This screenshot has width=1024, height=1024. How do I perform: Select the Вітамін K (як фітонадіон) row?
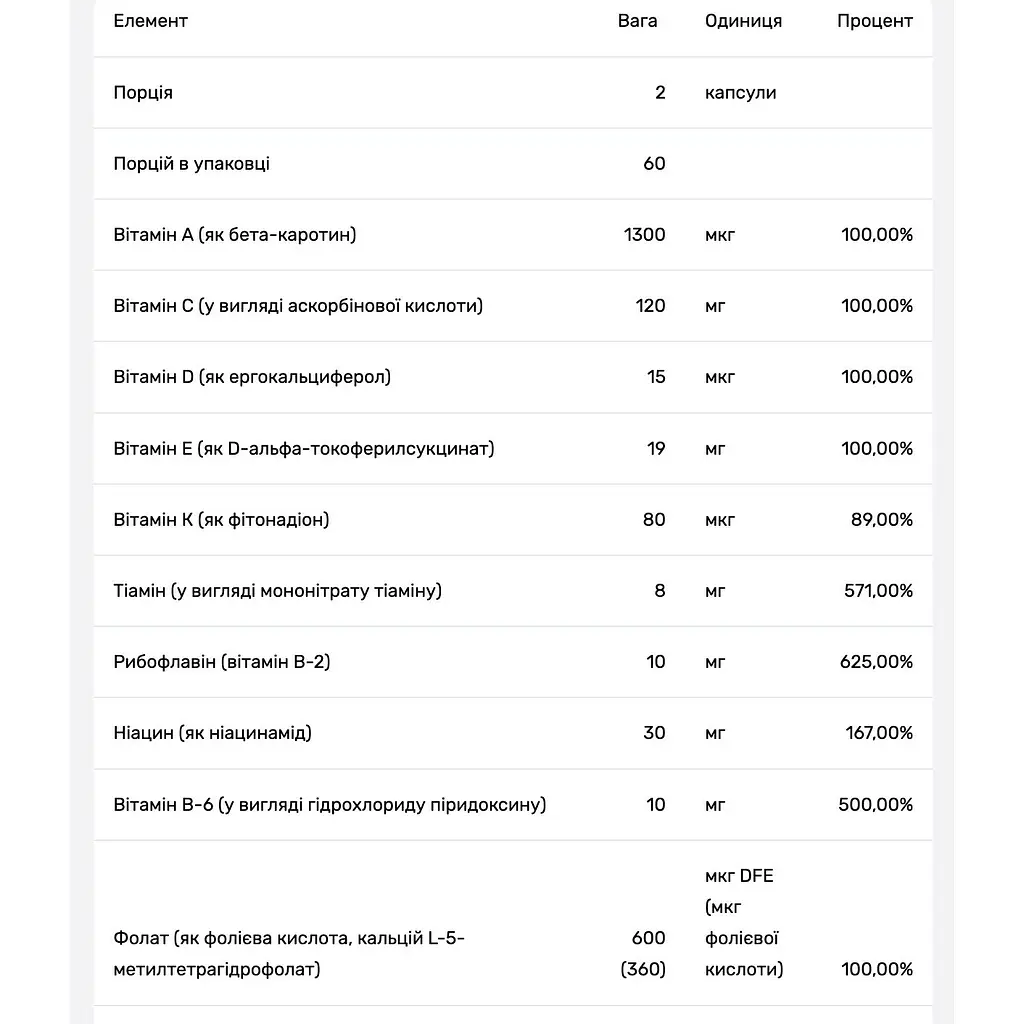tap(513, 520)
